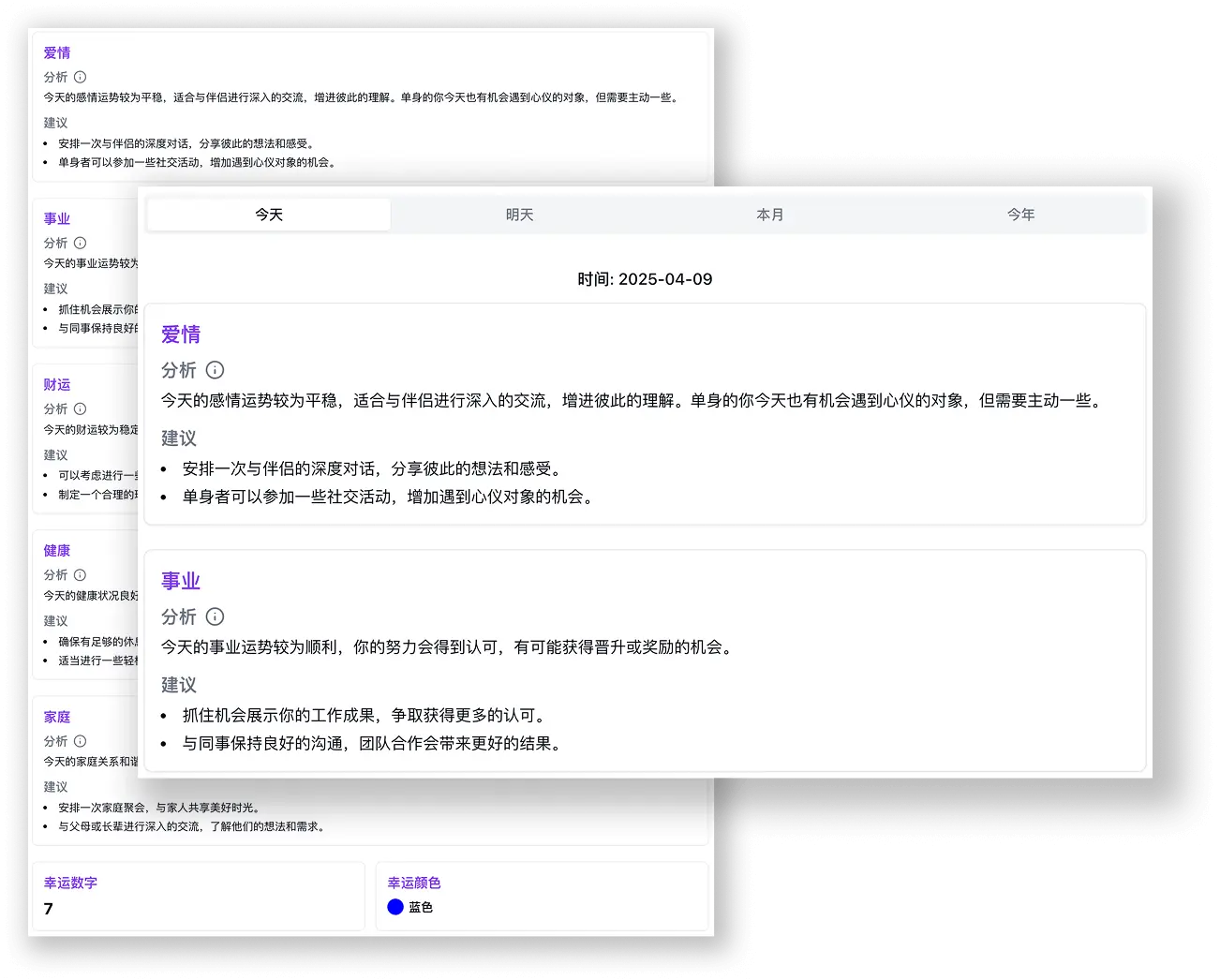Select the active 今天 tab
Image resolution: width=1220 pixels, height=980 pixels.
click(269, 214)
